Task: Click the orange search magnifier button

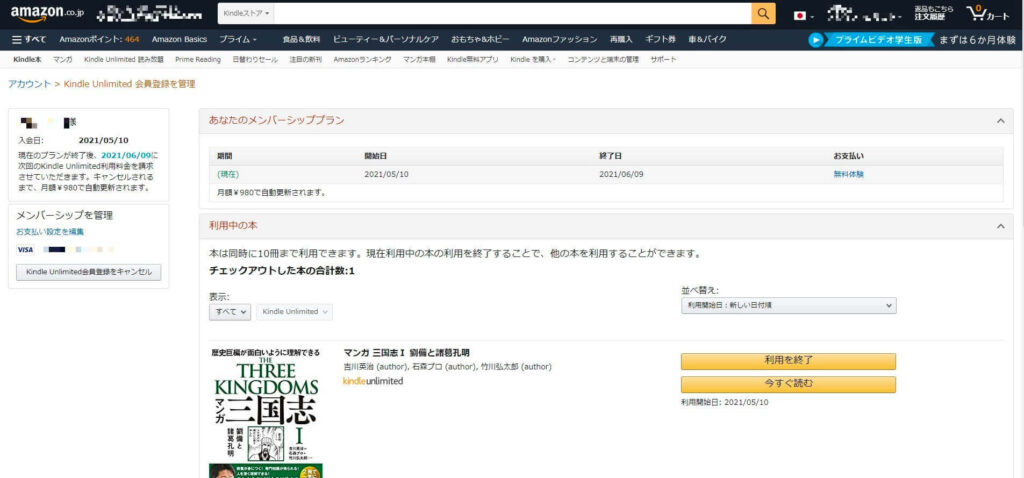Action: point(763,14)
